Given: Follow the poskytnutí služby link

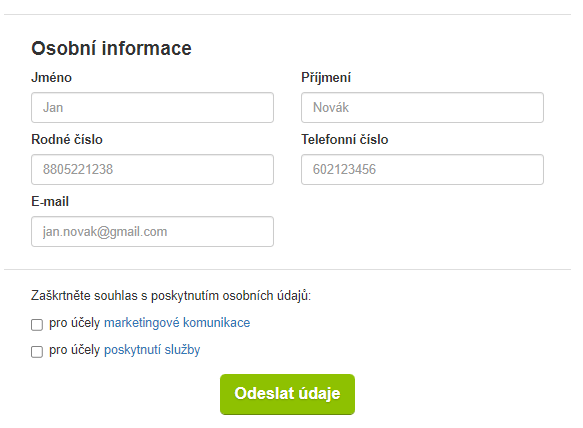Looking at the screenshot, I should (152, 350).
